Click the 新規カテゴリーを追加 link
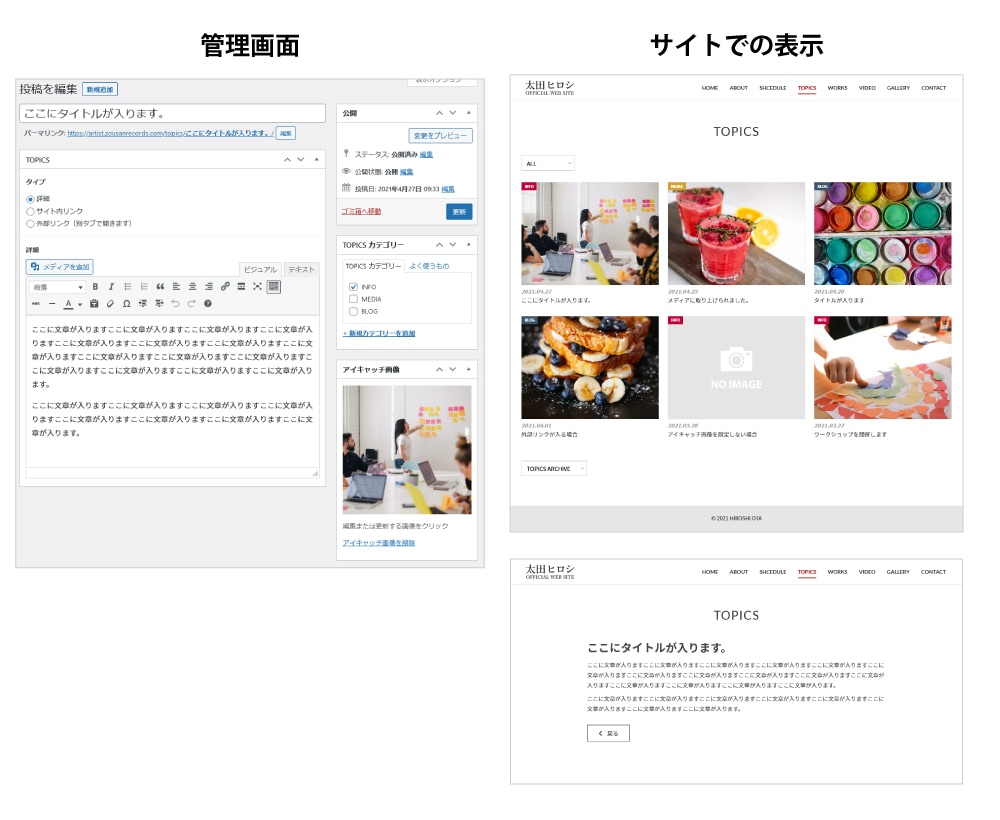The height and width of the screenshot is (820, 1000). (379, 333)
